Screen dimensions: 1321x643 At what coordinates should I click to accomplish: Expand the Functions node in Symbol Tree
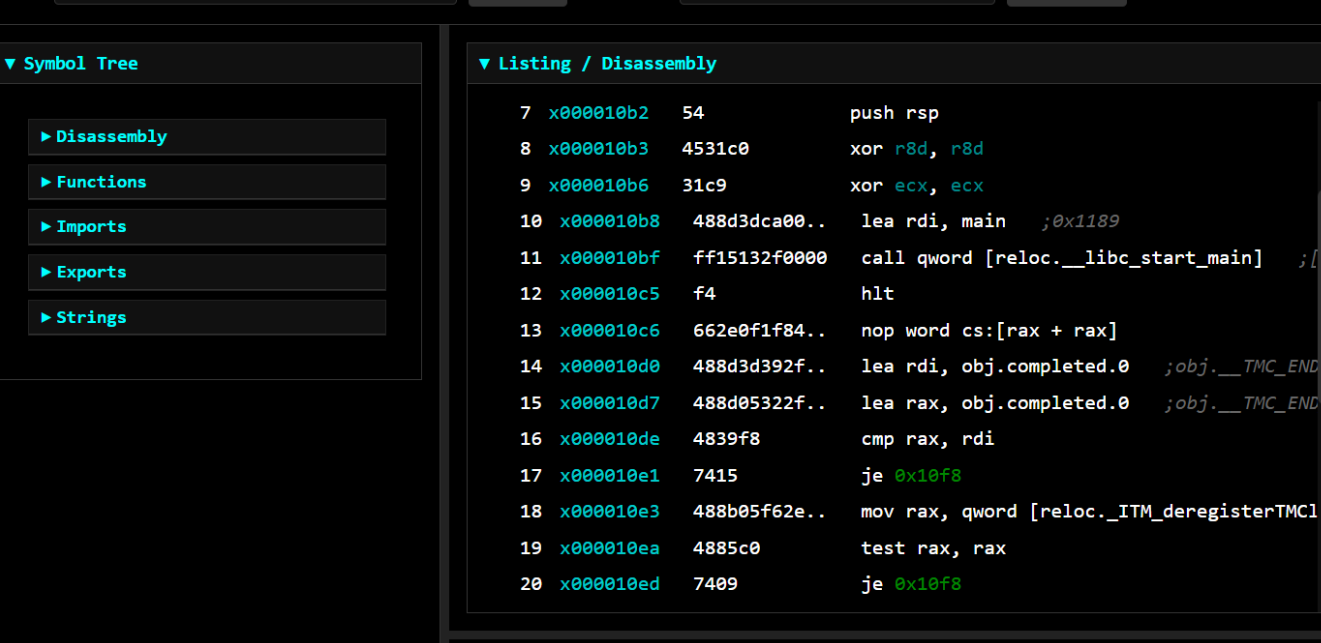tap(207, 182)
